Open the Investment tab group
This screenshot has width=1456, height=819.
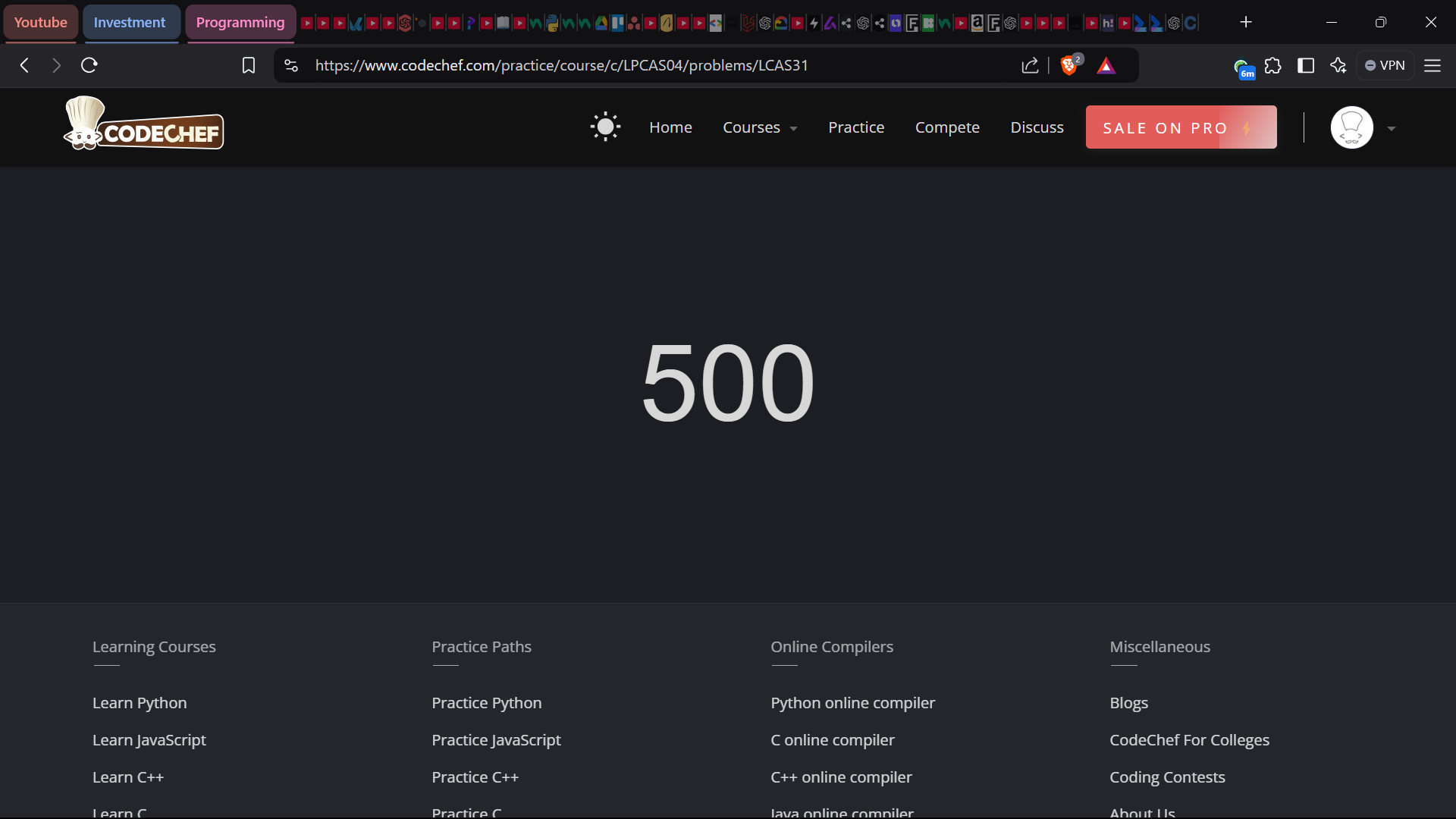(130, 22)
